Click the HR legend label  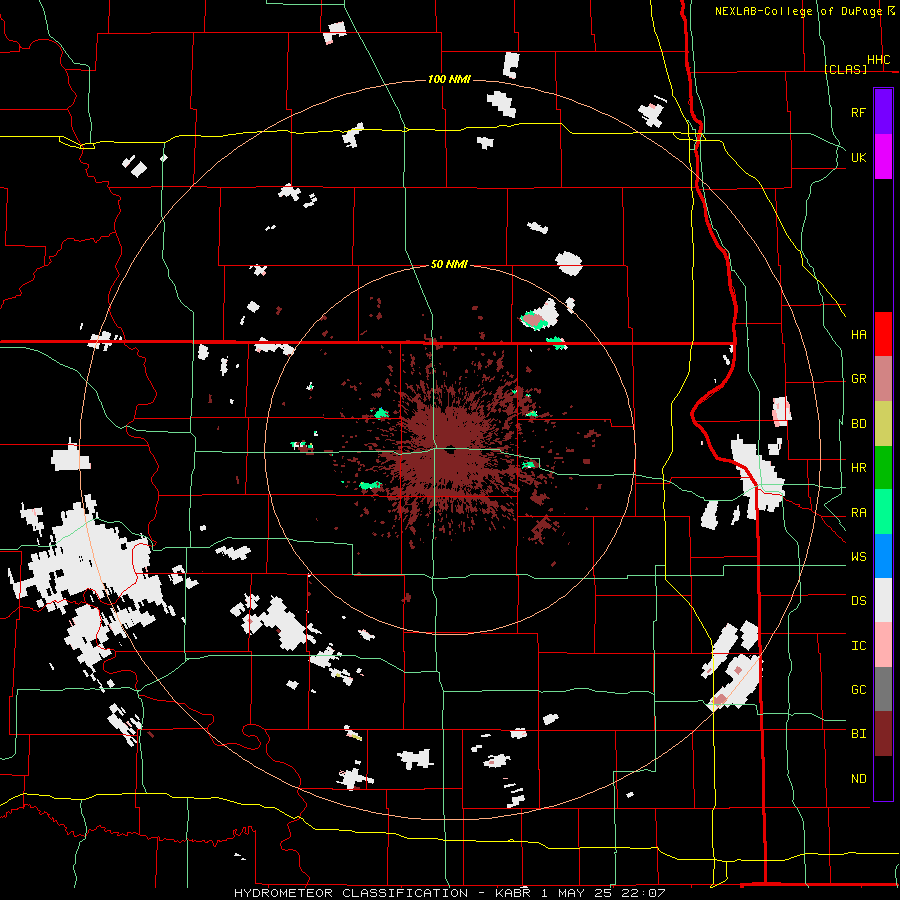tap(859, 468)
